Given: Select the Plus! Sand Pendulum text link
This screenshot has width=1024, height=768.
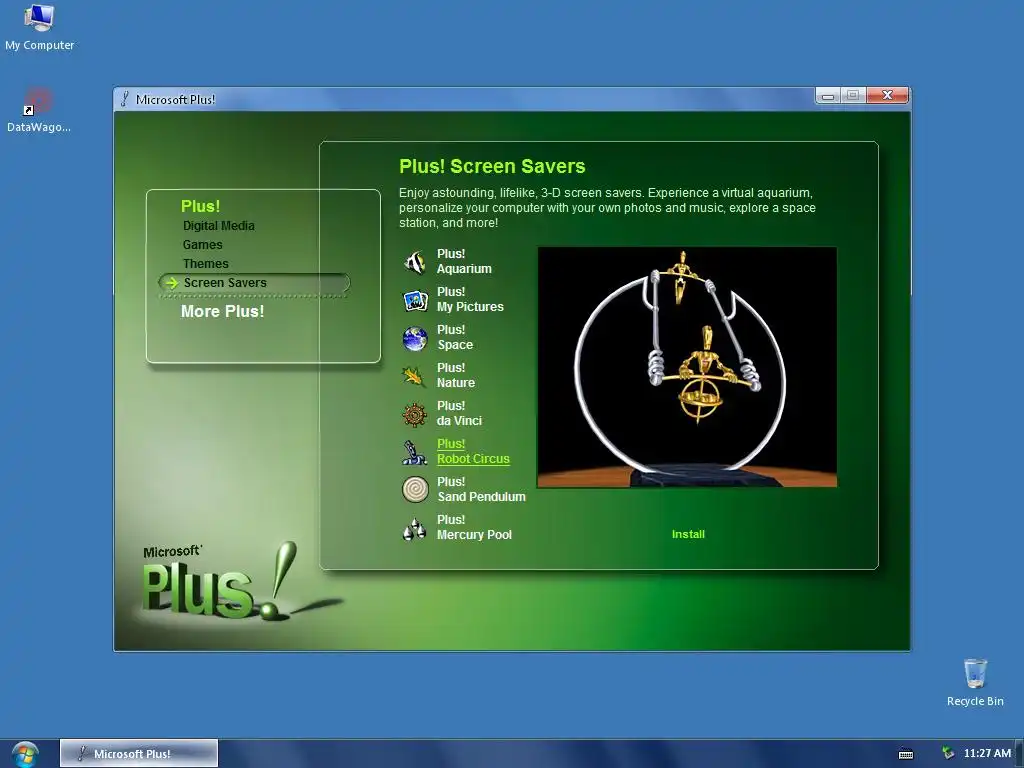Looking at the screenshot, I should coord(481,489).
